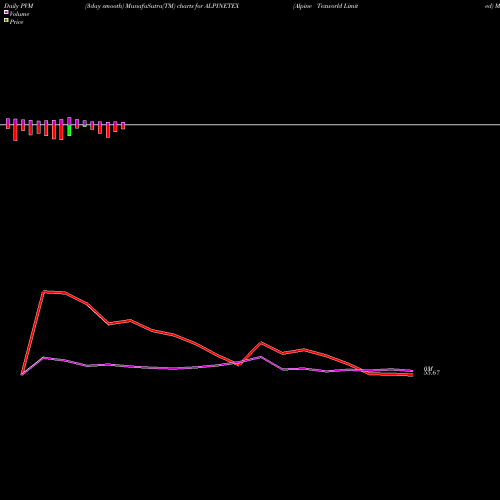Click the right end of the magenta volume line
Image resolution: width=500 pixels, height=500 pixels.
tap(412, 371)
